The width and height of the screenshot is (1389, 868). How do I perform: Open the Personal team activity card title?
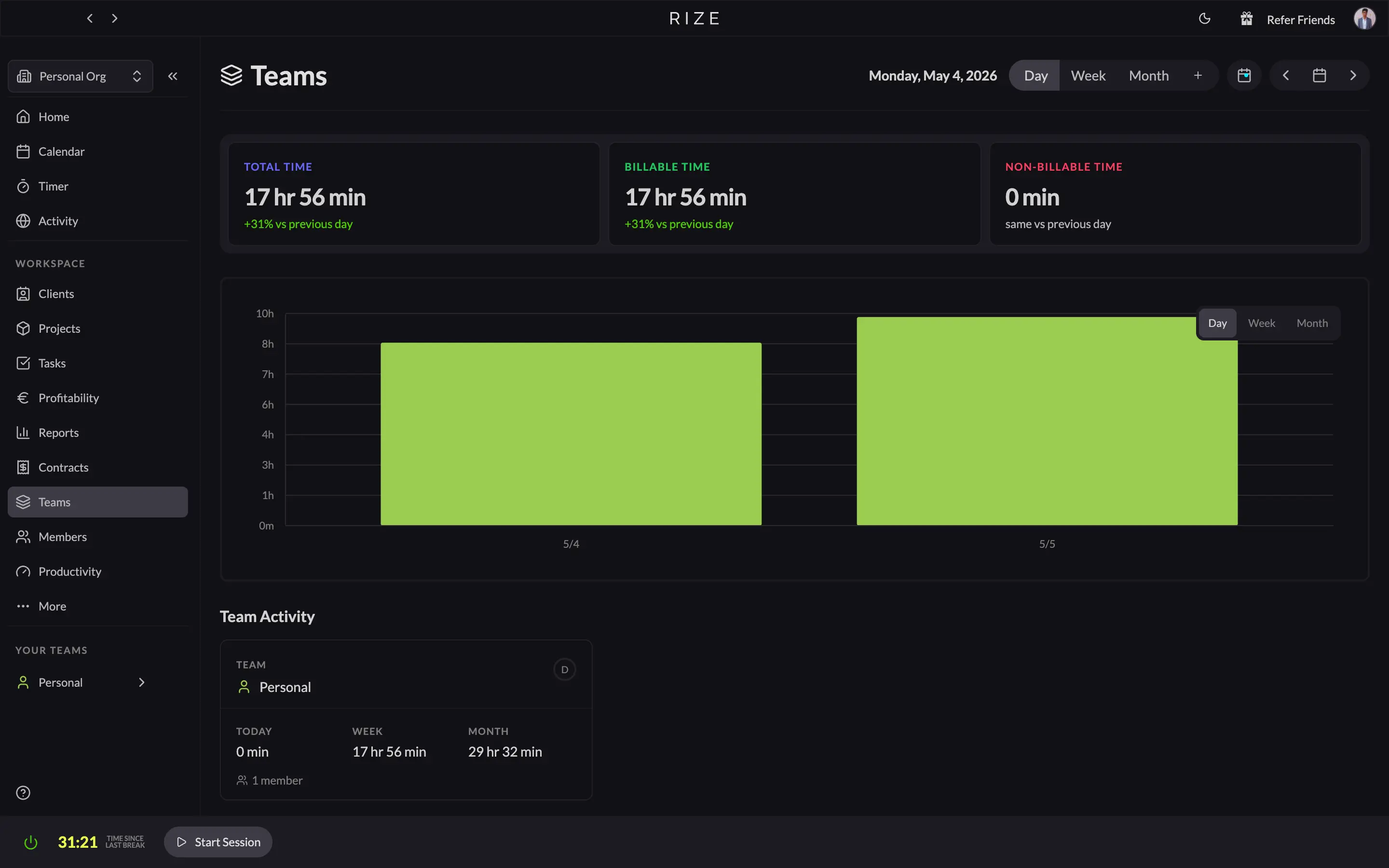point(285,687)
